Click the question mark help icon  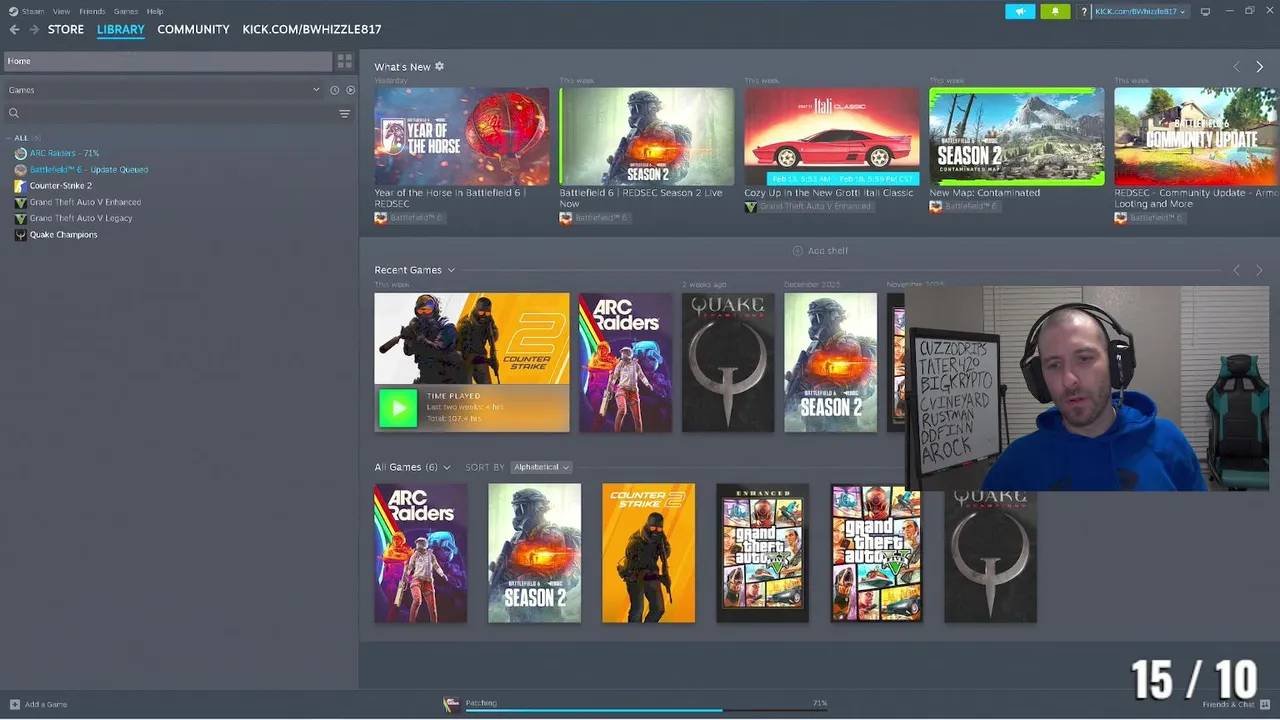(x=1083, y=12)
